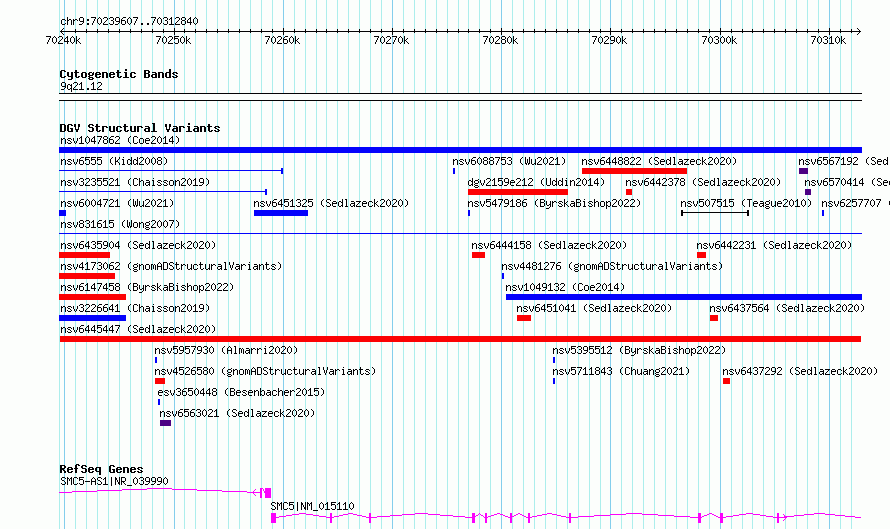This screenshot has height=529, width=890.
Task: Select nsv4481276 (gnomADStructuralVariants) label
Action: point(612,266)
